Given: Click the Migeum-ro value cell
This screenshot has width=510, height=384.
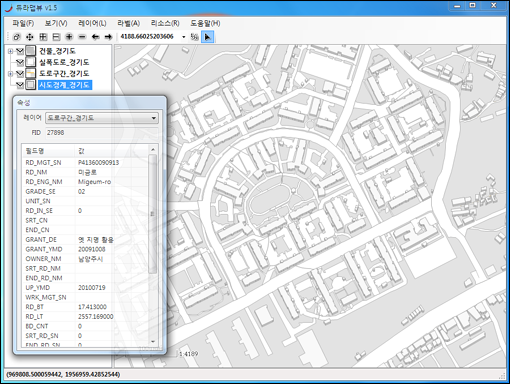Looking at the screenshot, I should pyautogui.click(x=94, y=182).
